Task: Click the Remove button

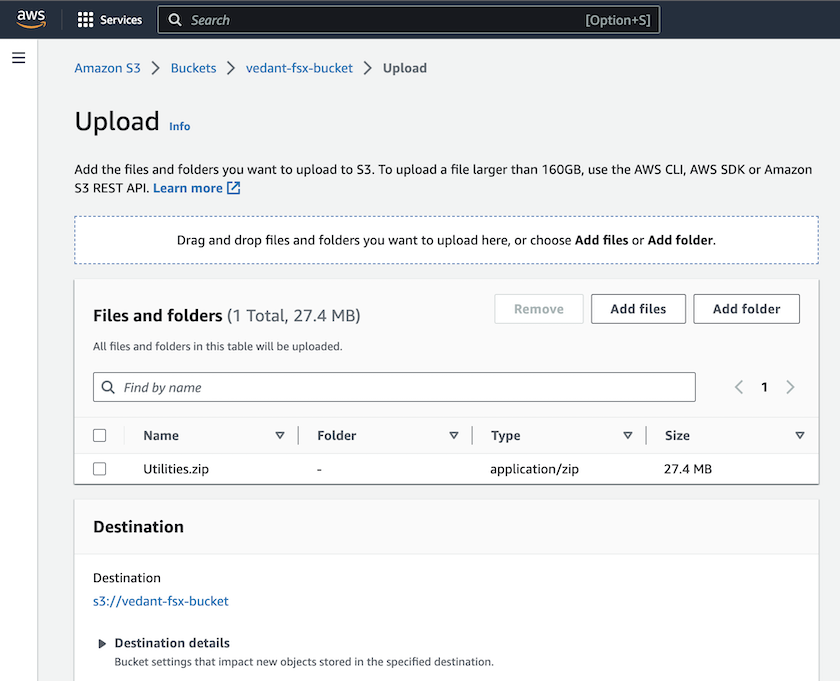Action: pos(539,309)
